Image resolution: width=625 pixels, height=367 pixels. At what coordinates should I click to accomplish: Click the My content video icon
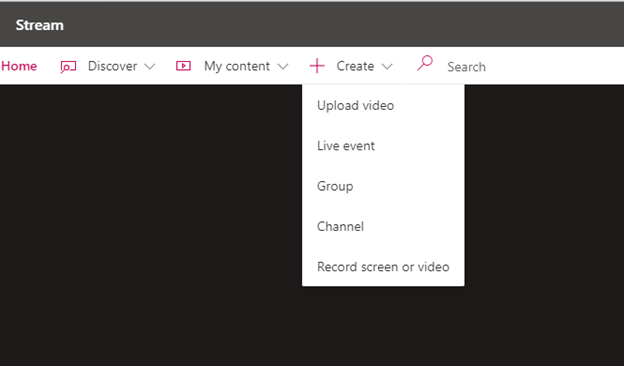pyautogui.click(x=183, y=66)
